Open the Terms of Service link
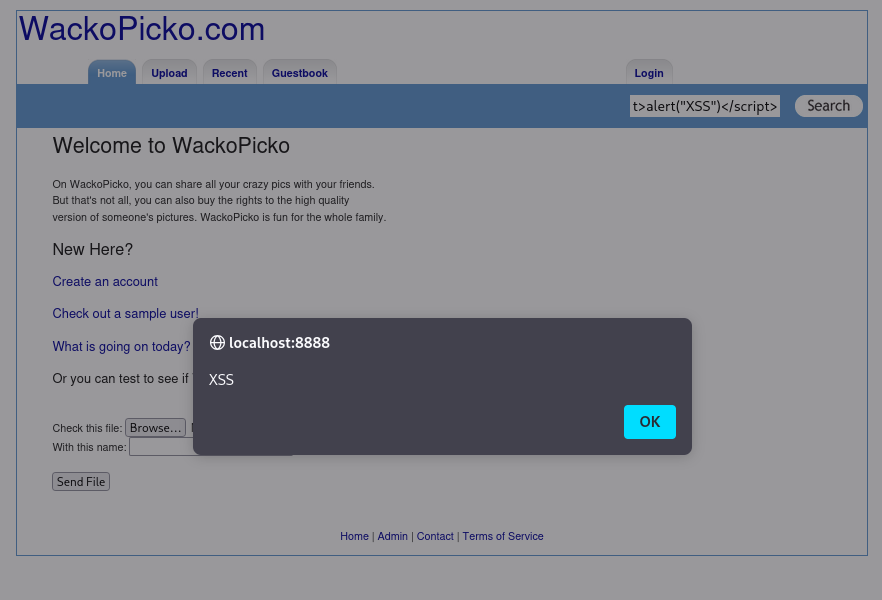The width and height of the screenshot is (882, 600). coord(503,536)
